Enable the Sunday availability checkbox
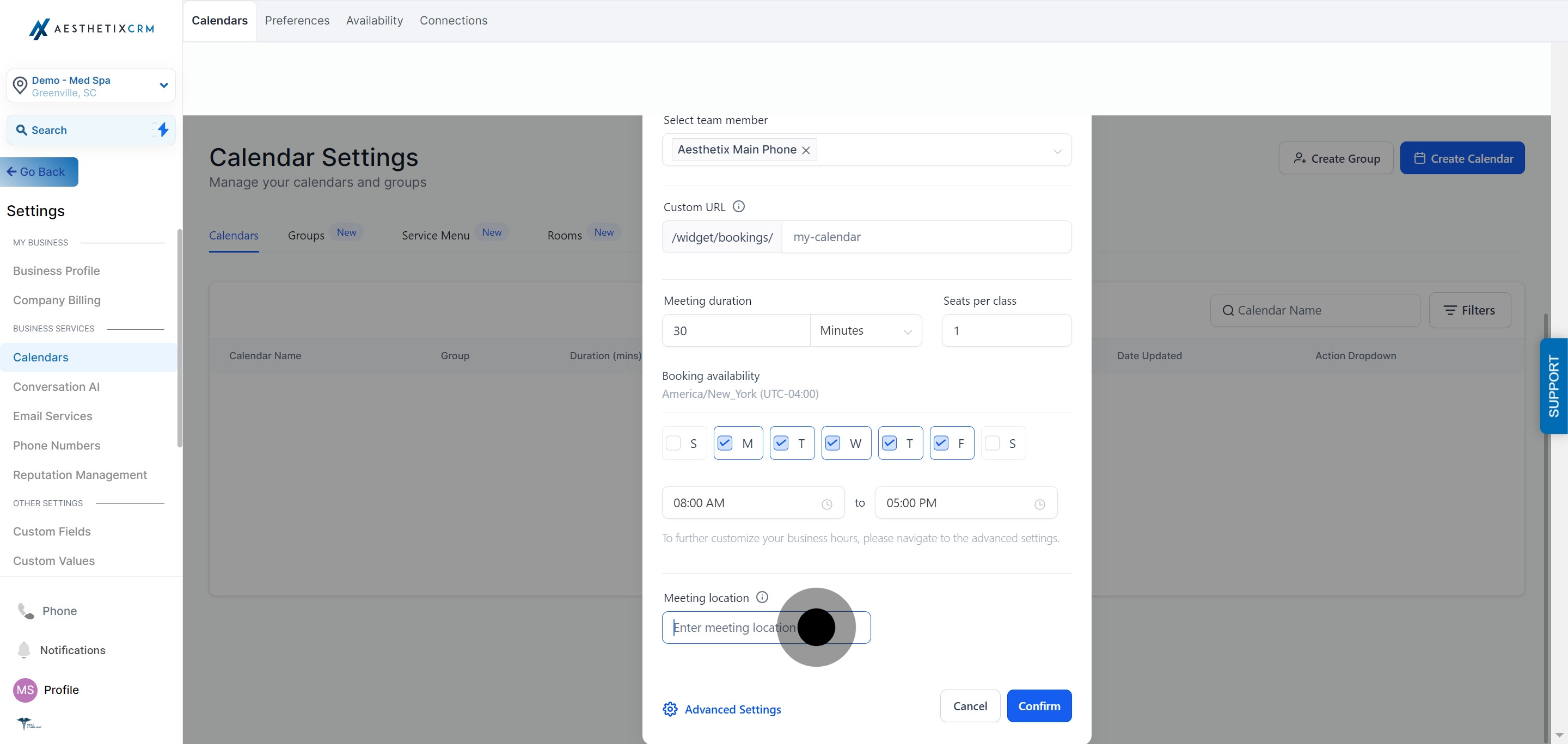The image size is (1568, 744). (673, 444)
